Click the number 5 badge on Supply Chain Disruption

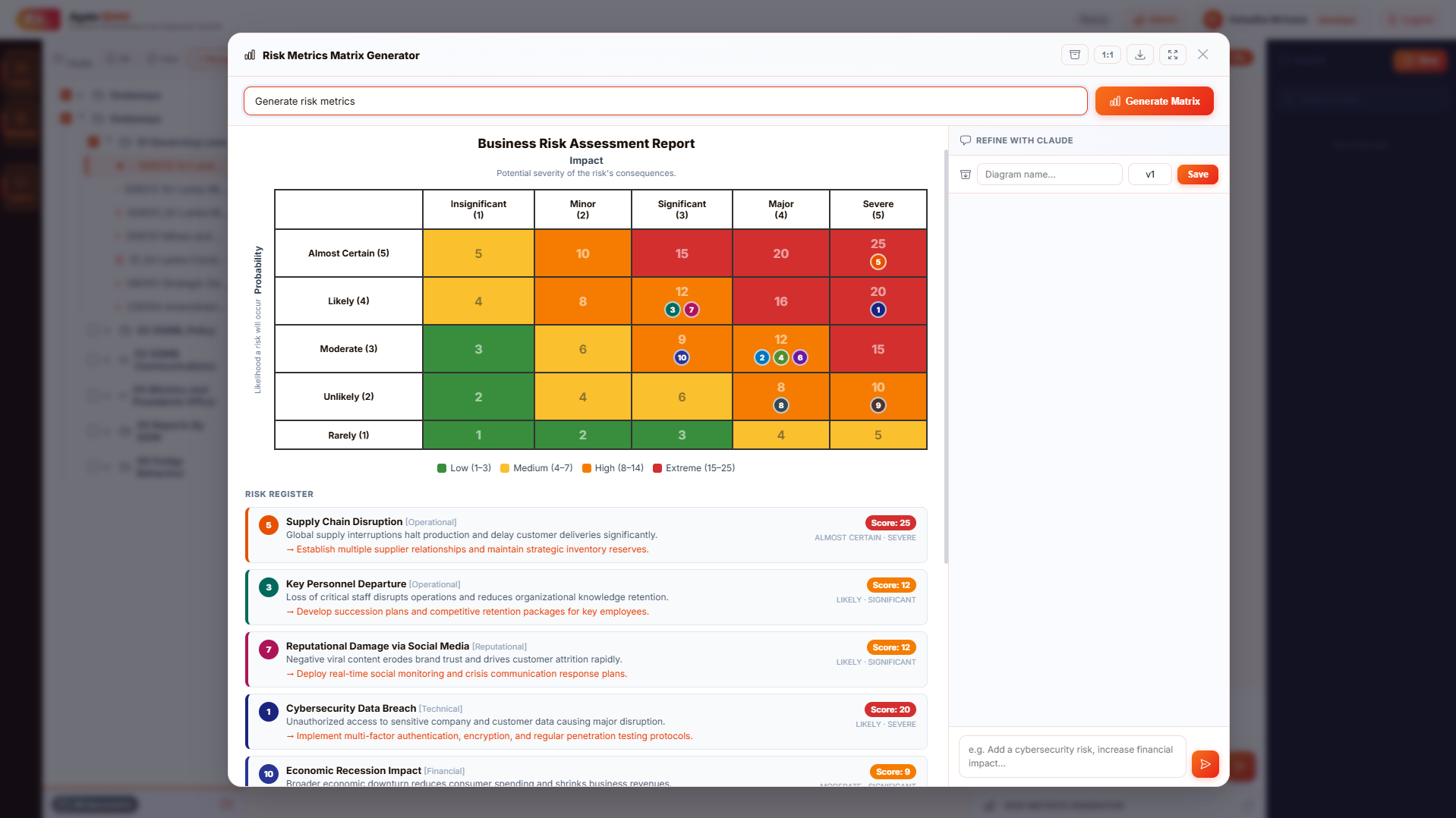pos(268,525)
